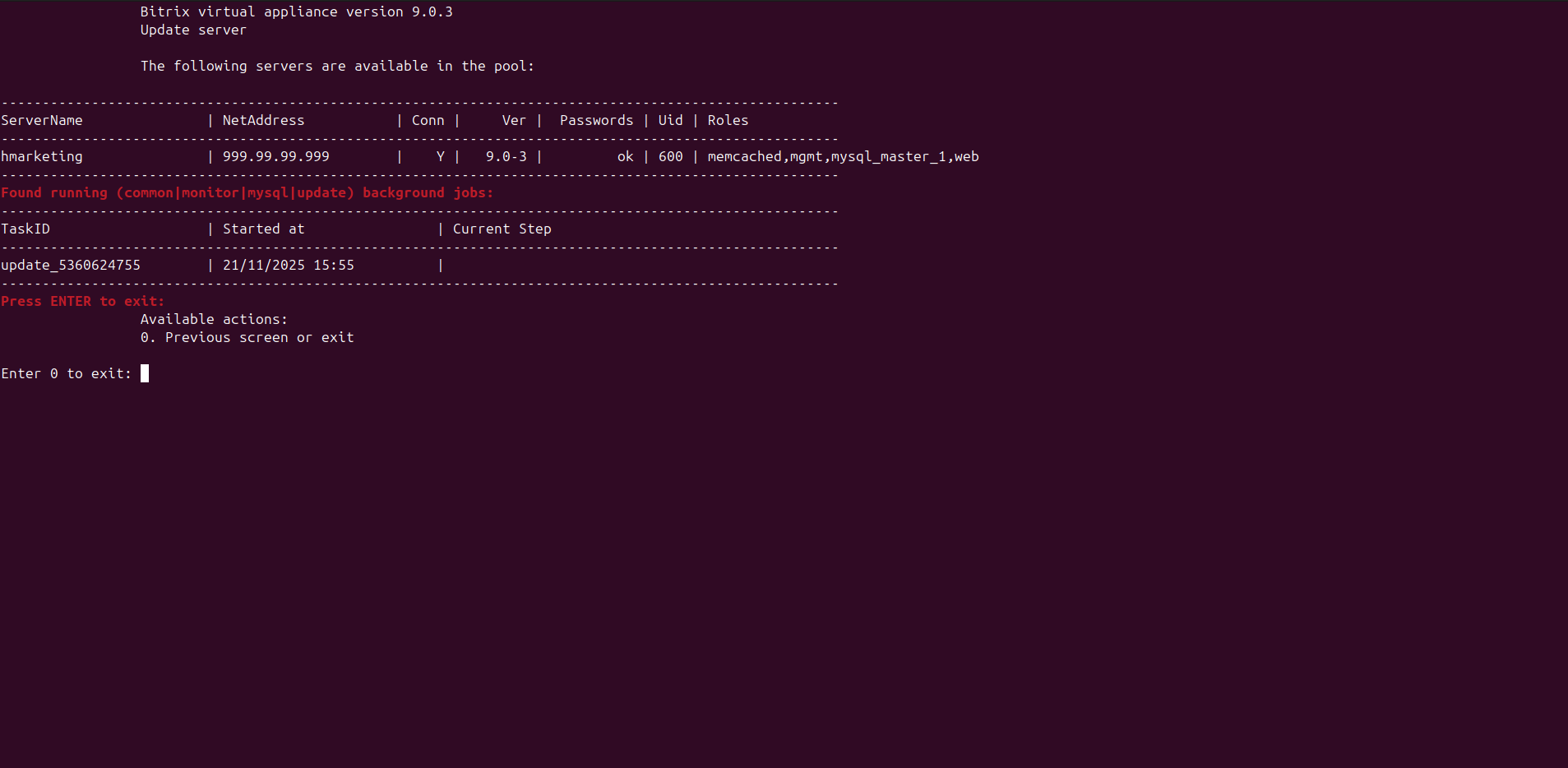This screenshot has height=768, width=1568.
Task: Click the 'Current Step' column header
Action: tap(502, 229)
